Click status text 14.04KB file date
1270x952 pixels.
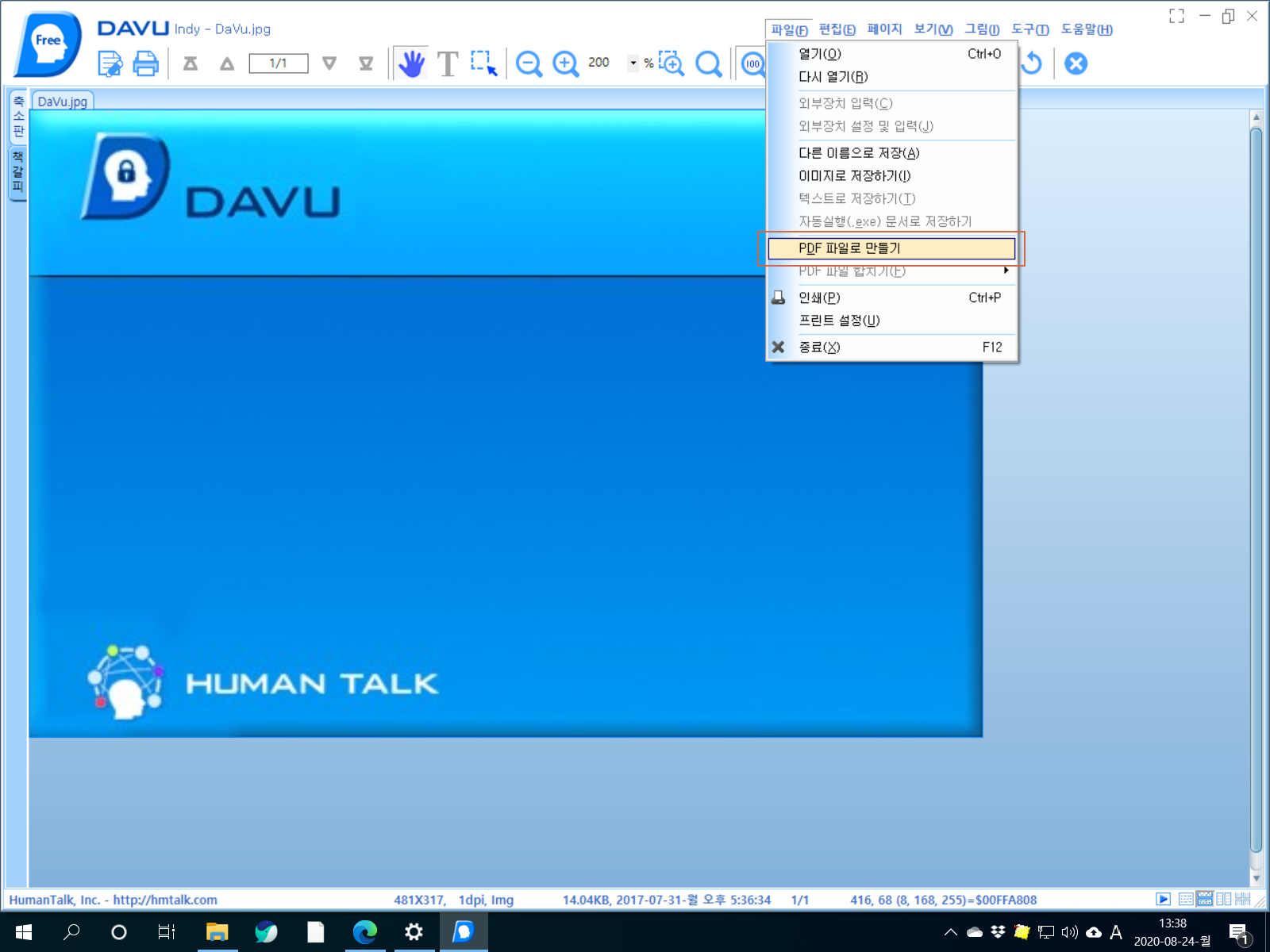[667, 900]
